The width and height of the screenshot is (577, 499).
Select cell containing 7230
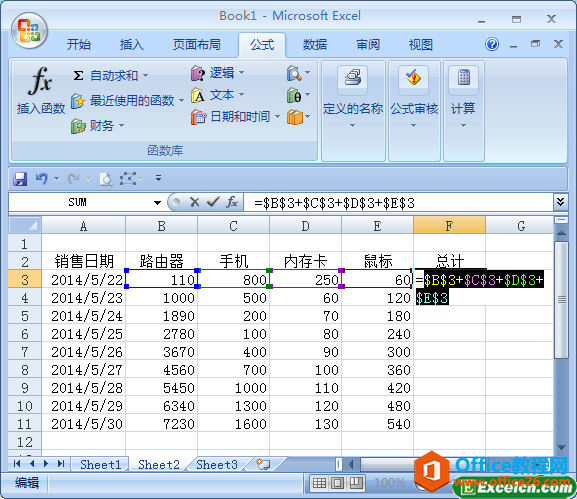[162, 424]
